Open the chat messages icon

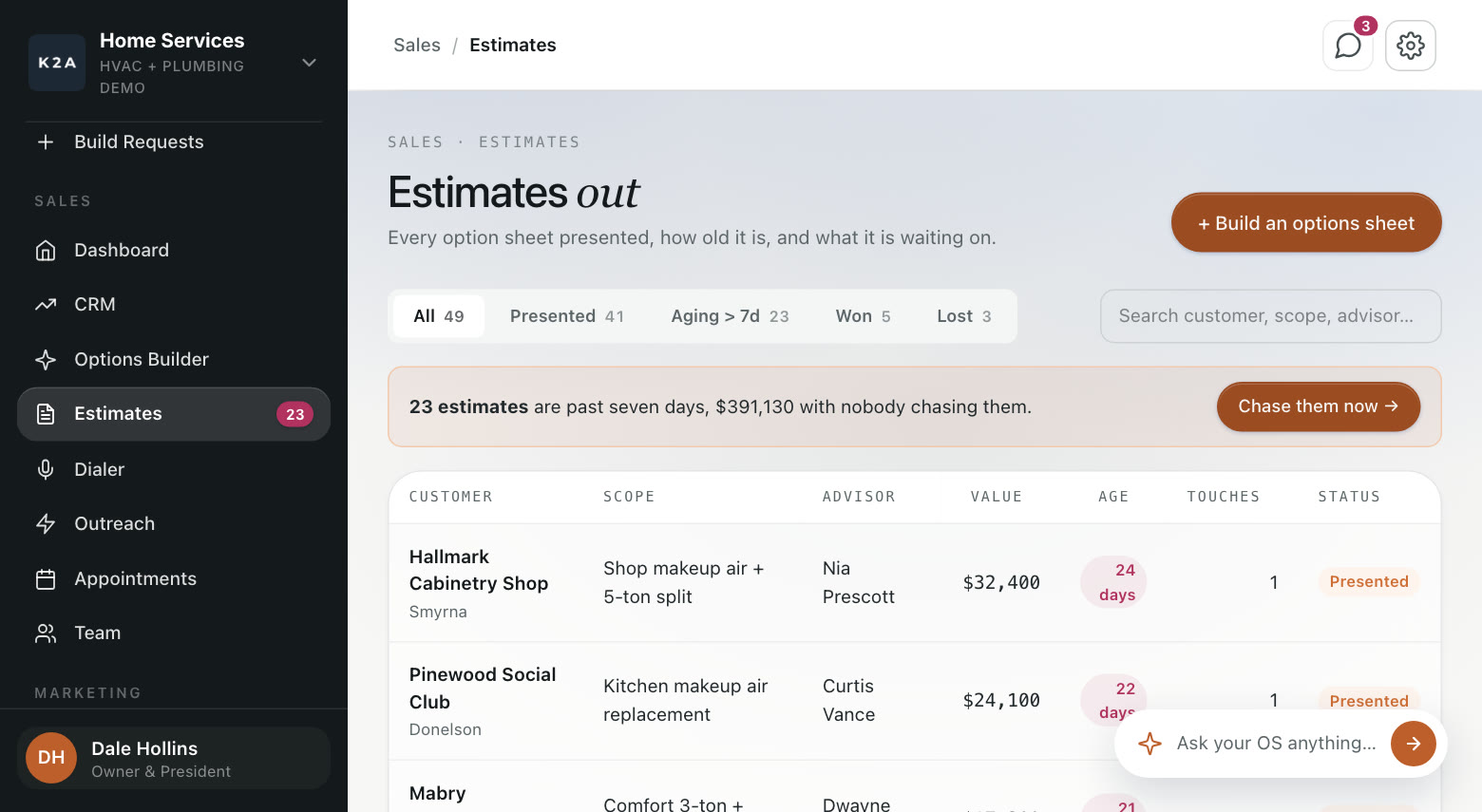click(x=1348, y=46)
